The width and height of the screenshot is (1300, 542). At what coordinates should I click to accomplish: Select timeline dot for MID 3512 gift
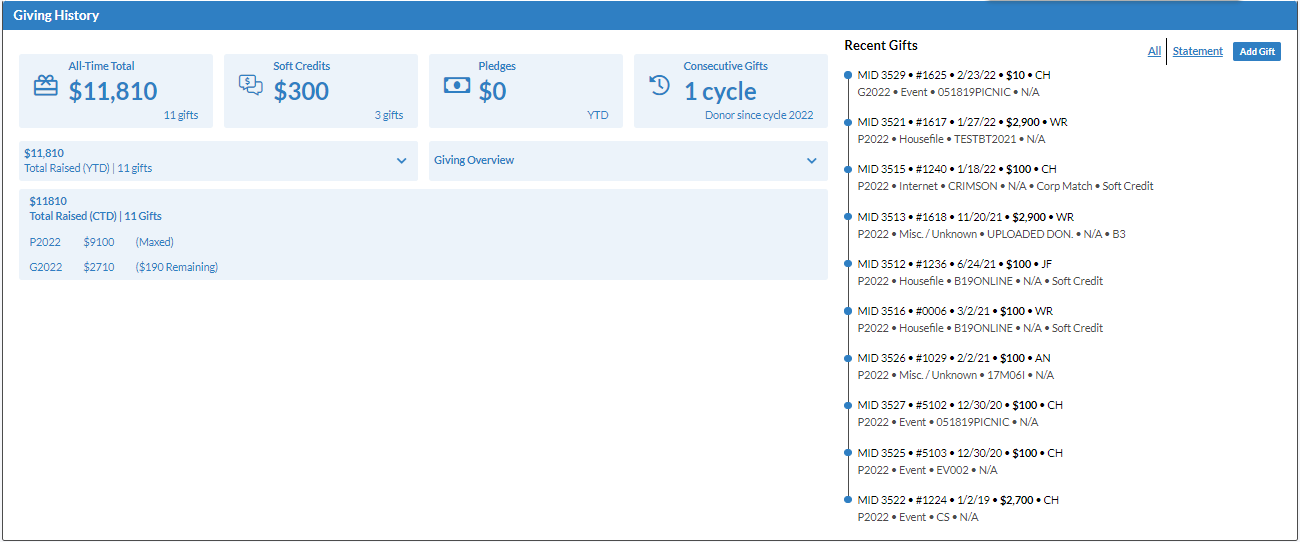[x=848, y=264]
